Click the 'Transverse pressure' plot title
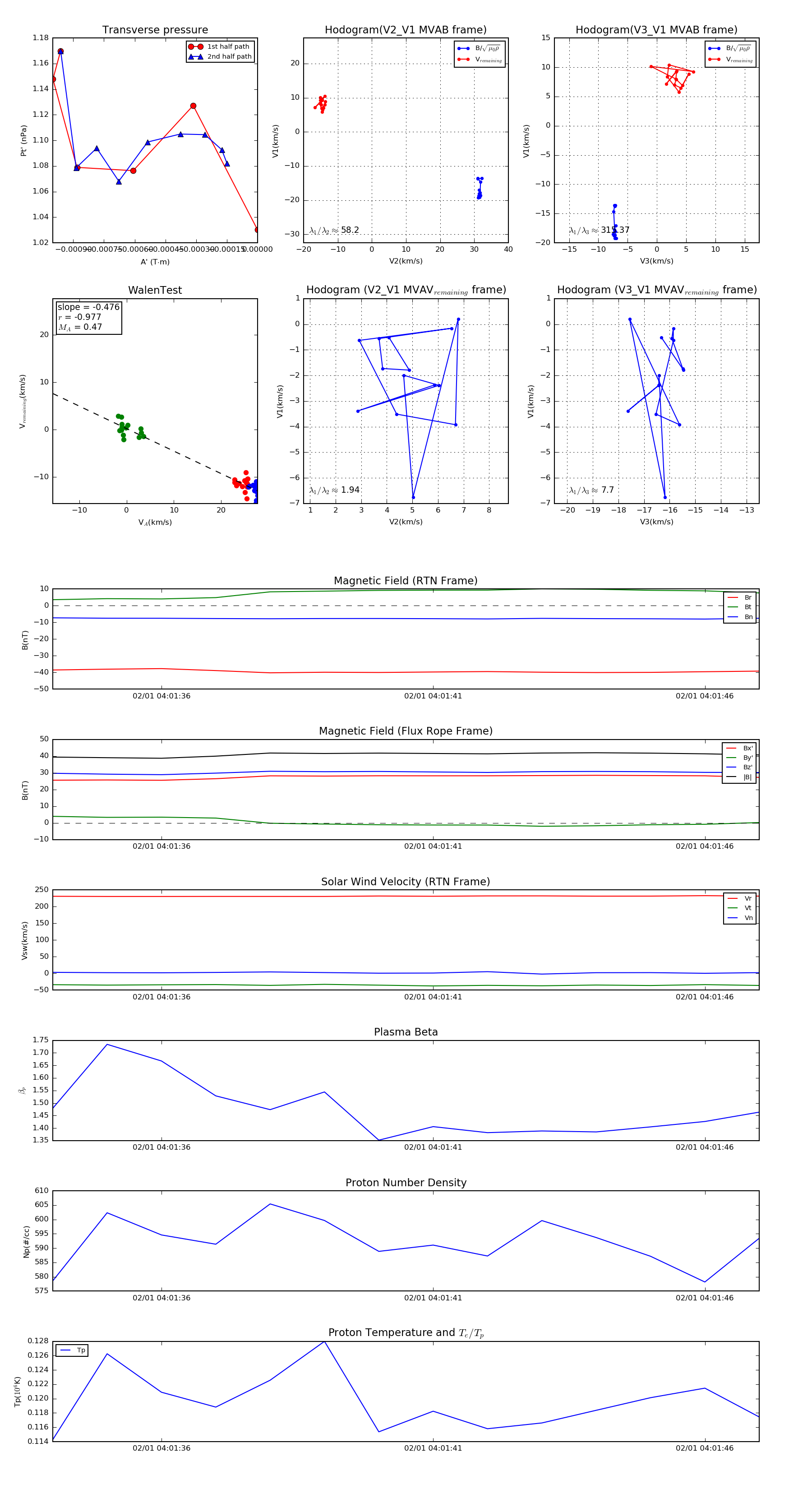This screenshot has width=812, height=1489. [155, 30]
